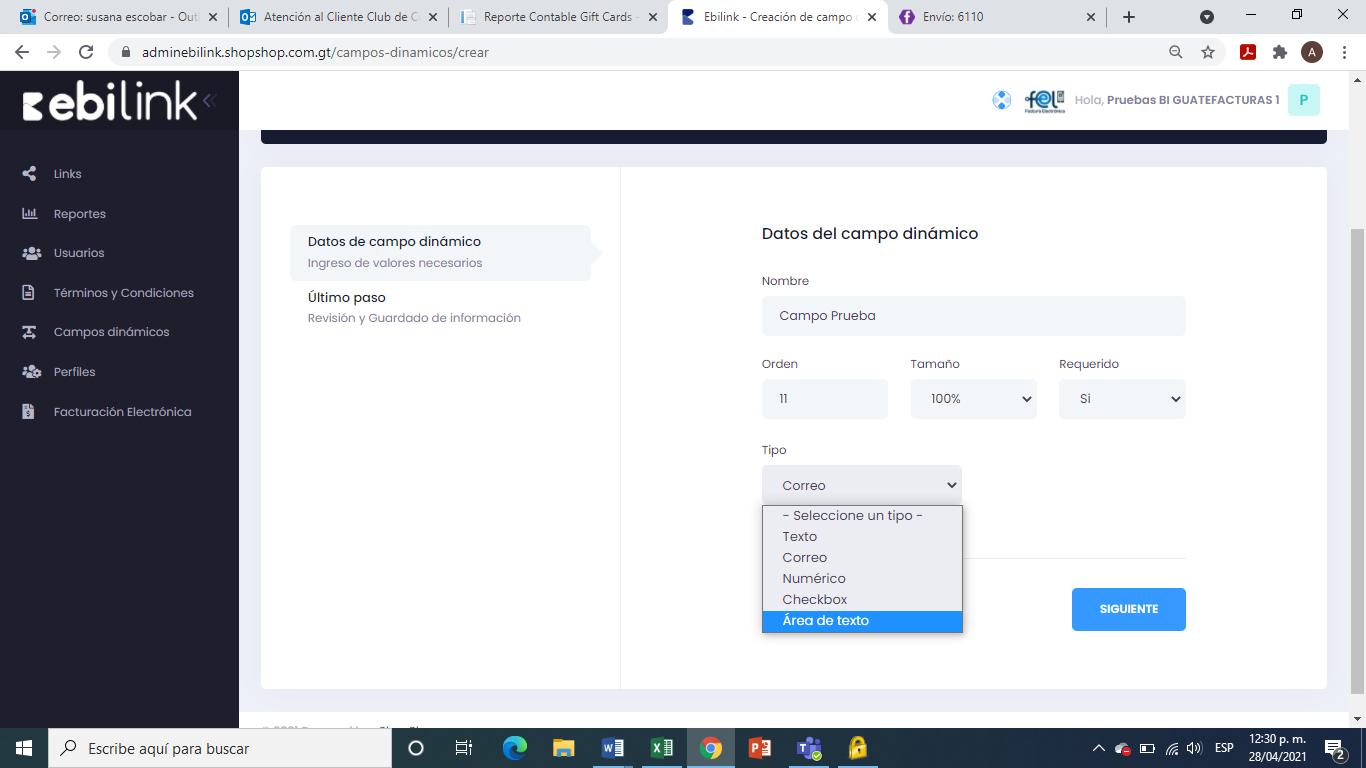Image resolution: width=1366 pixels, height=768 pixels.
Task: Open Chrome profile avatar A
Action: (1312, 52)
